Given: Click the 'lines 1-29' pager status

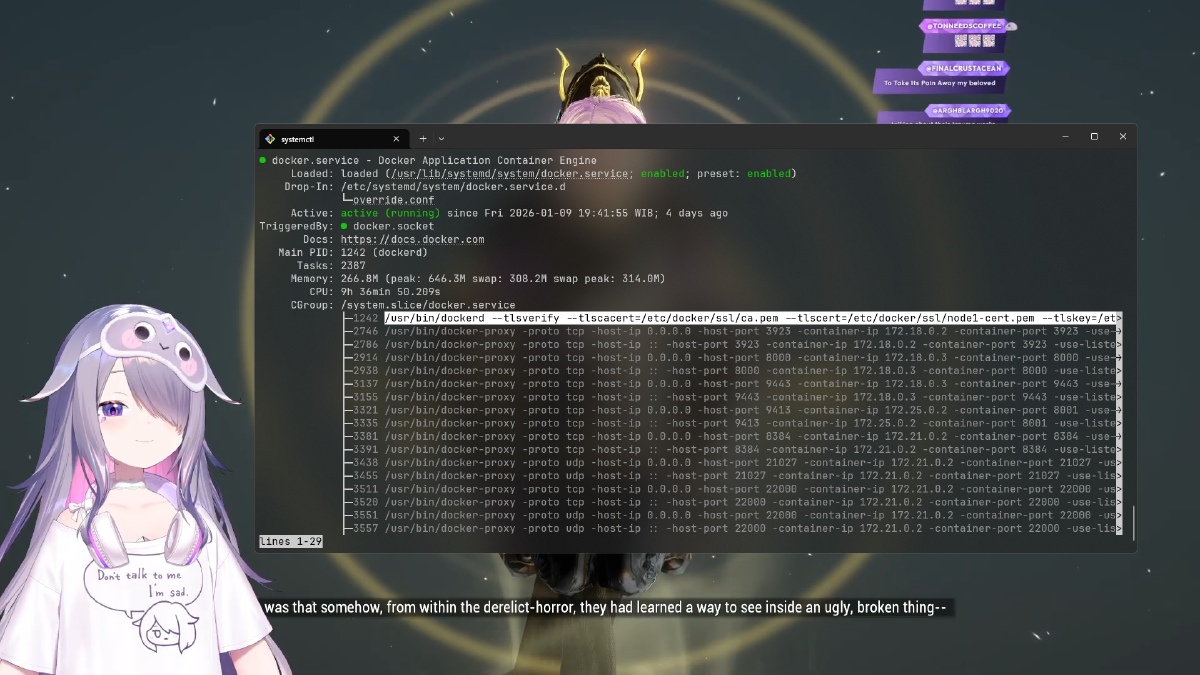Looking at the screenshot, I should 290,542.
